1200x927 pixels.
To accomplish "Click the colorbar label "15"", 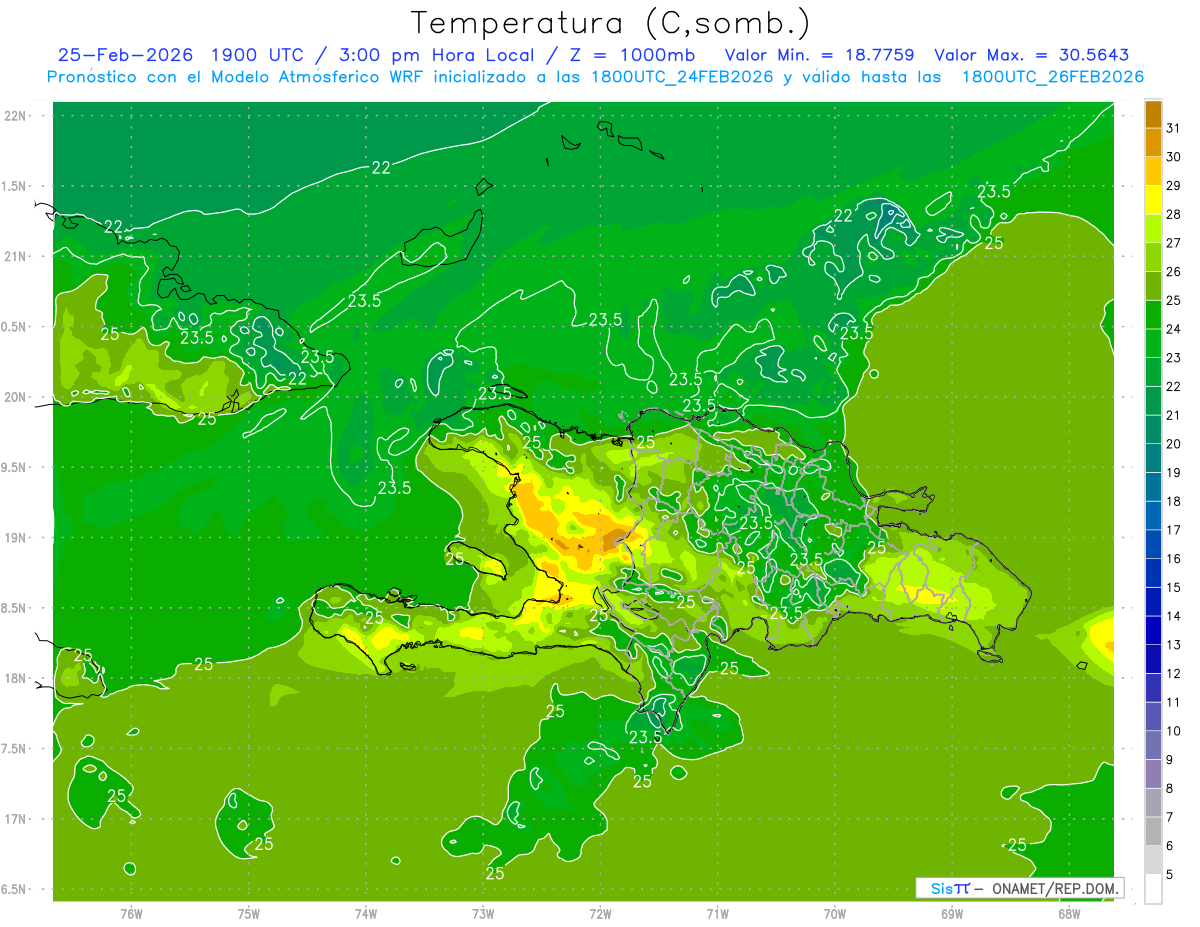I will click(x=1174, y=588).
